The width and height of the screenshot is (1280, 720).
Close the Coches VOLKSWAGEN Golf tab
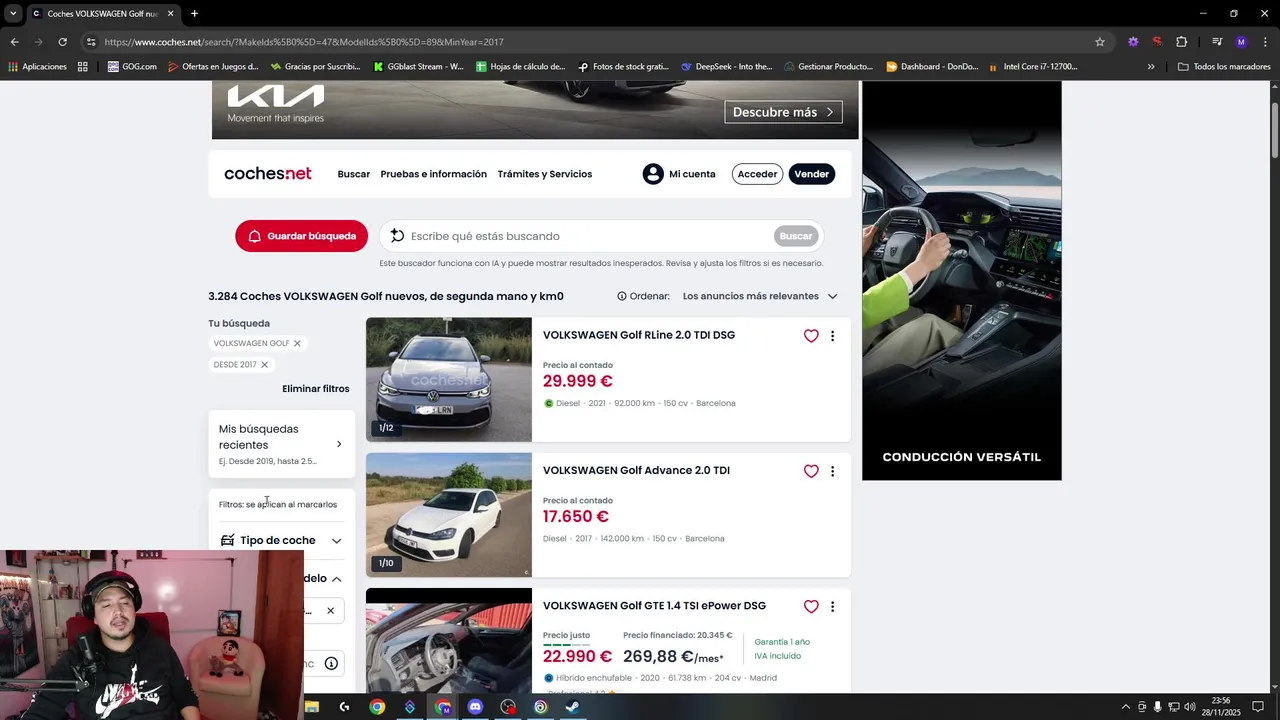tap(170, 14)
